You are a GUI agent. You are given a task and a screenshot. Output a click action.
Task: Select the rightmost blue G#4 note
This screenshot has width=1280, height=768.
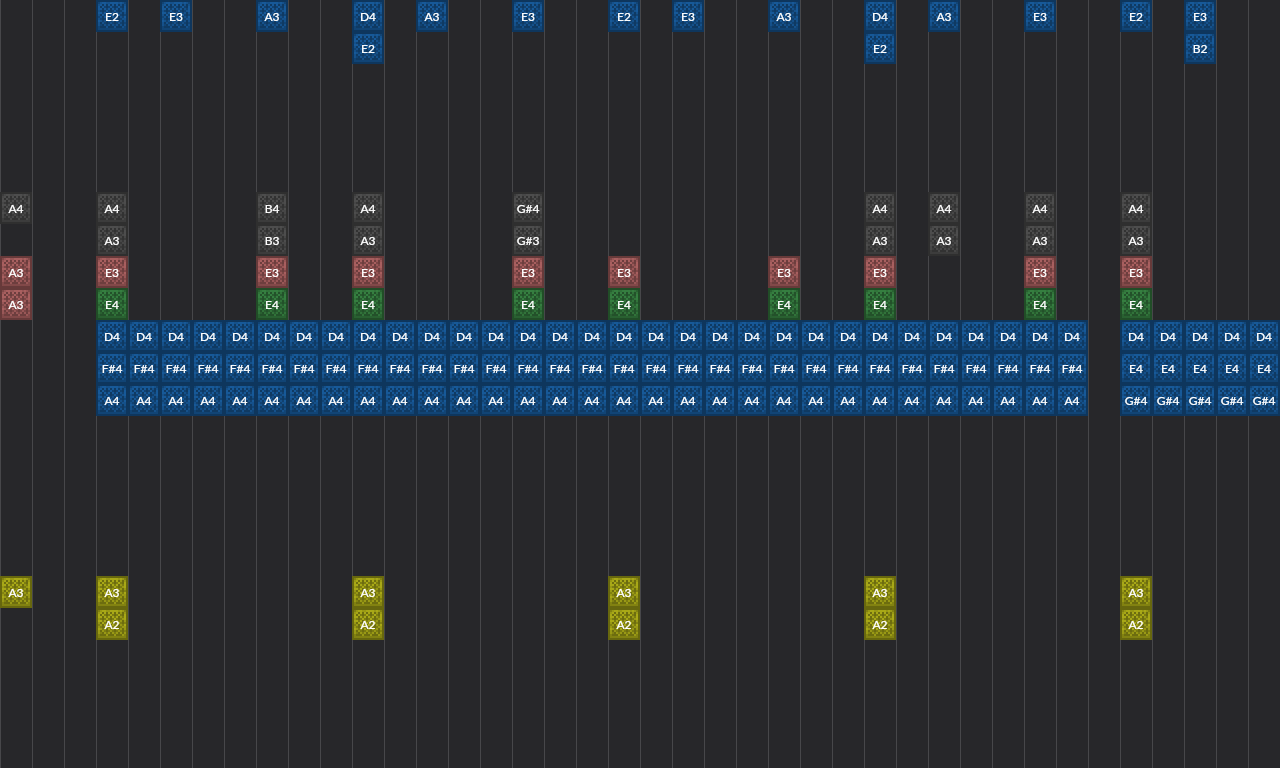1264,401
